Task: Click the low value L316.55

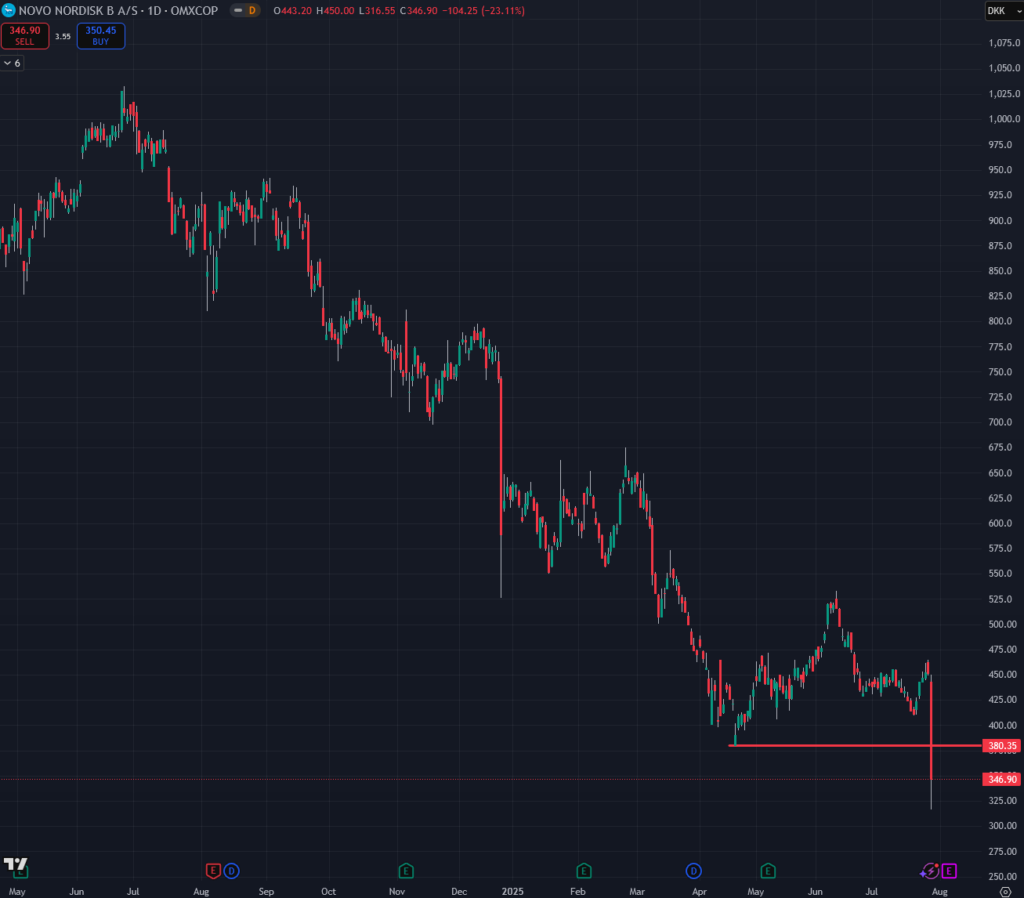Action: point(377,10)
